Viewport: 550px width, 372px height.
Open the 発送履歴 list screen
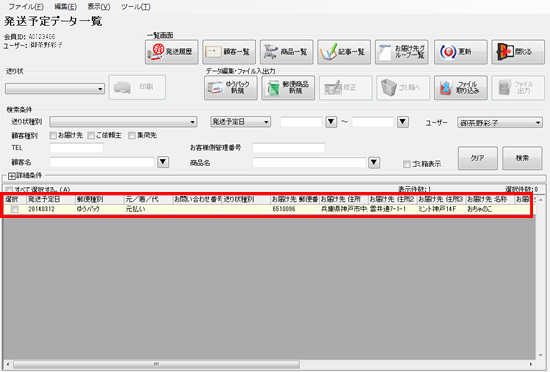[x=172, y=52]
